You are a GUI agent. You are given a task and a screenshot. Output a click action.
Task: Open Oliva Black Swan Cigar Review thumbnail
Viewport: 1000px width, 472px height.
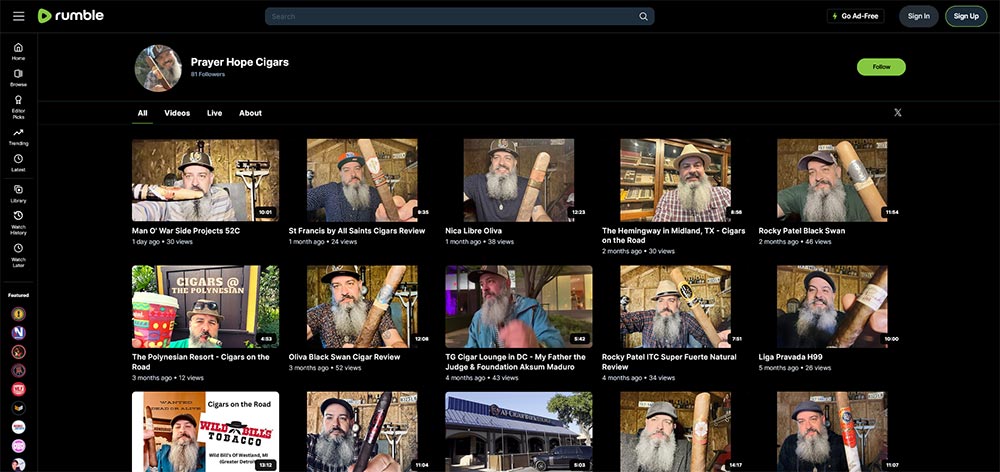[362, 306]
